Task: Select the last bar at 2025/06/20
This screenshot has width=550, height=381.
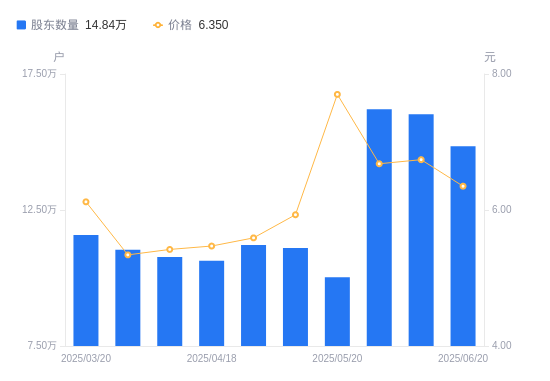Action: pyautogui.click(x=463, y=246)
